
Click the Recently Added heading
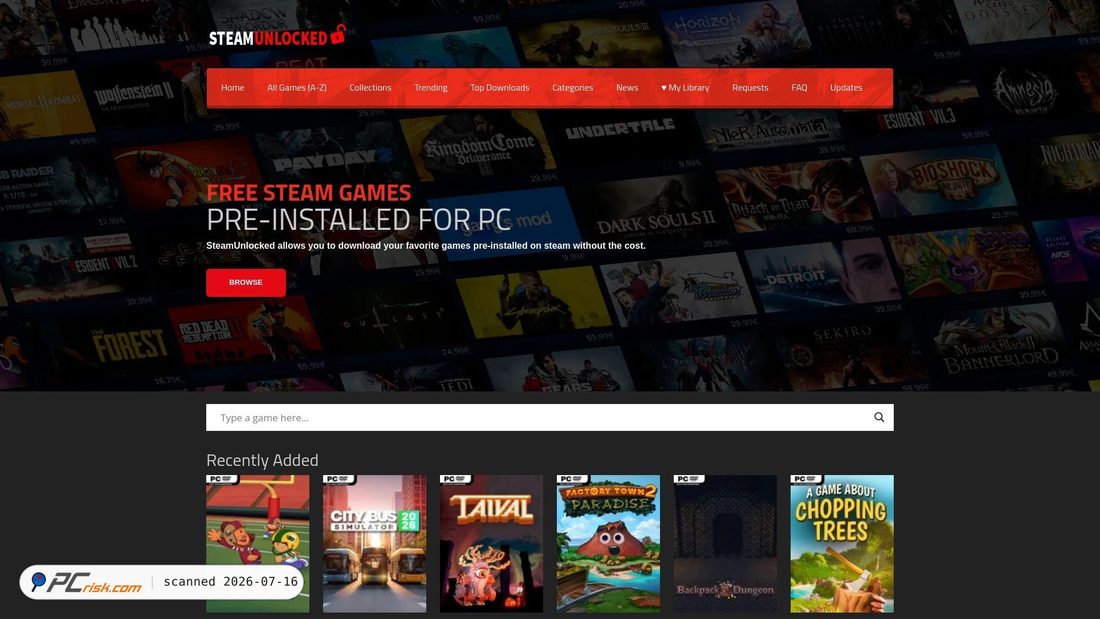point(262,460)
